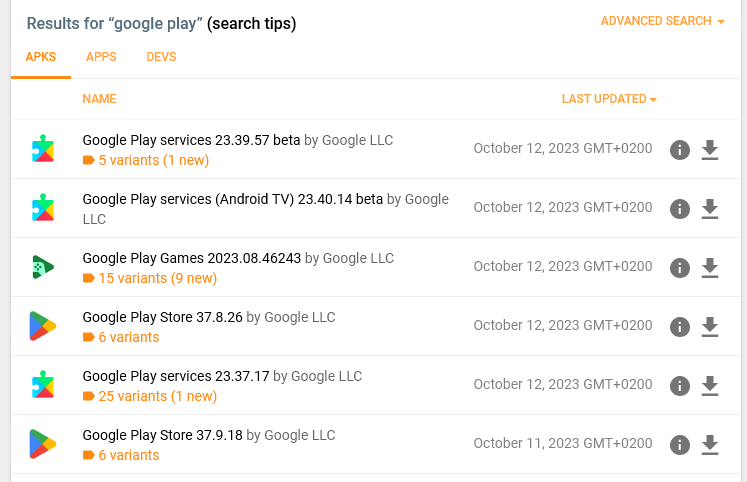Screen dimensions: 747x482
Task: Click the Google Play Store 37.8.26 icon
Action: [43, 326]
